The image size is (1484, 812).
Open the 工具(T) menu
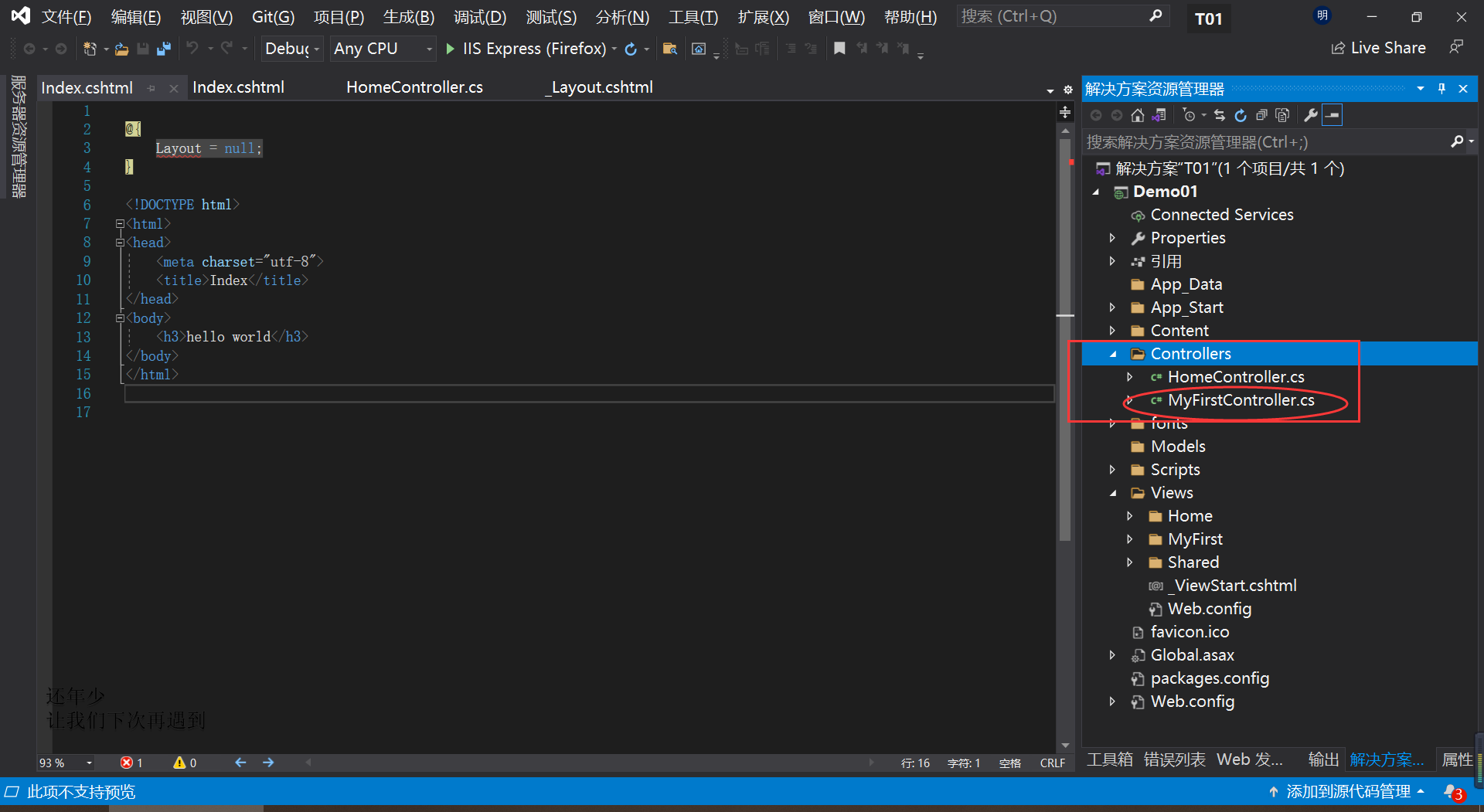tap(693, 17)
